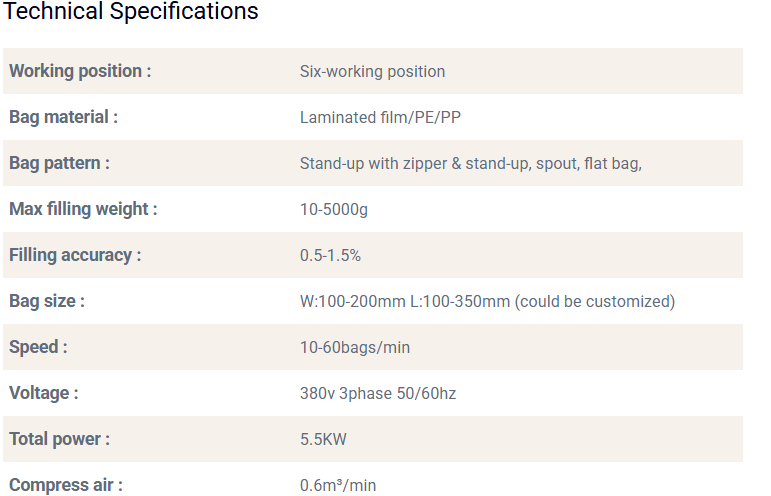Click the Bag size label
Viewport: 771px width, 496px height.
(x=46, y=301)
